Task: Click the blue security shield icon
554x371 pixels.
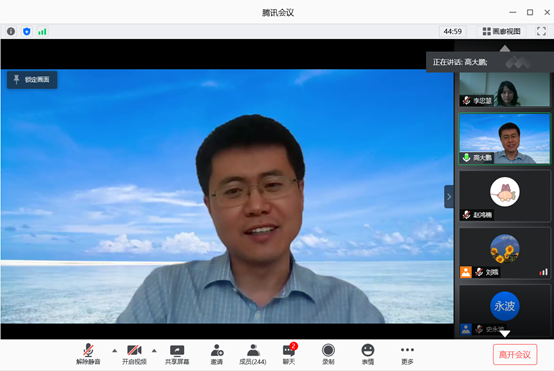Action: (26, 31)
